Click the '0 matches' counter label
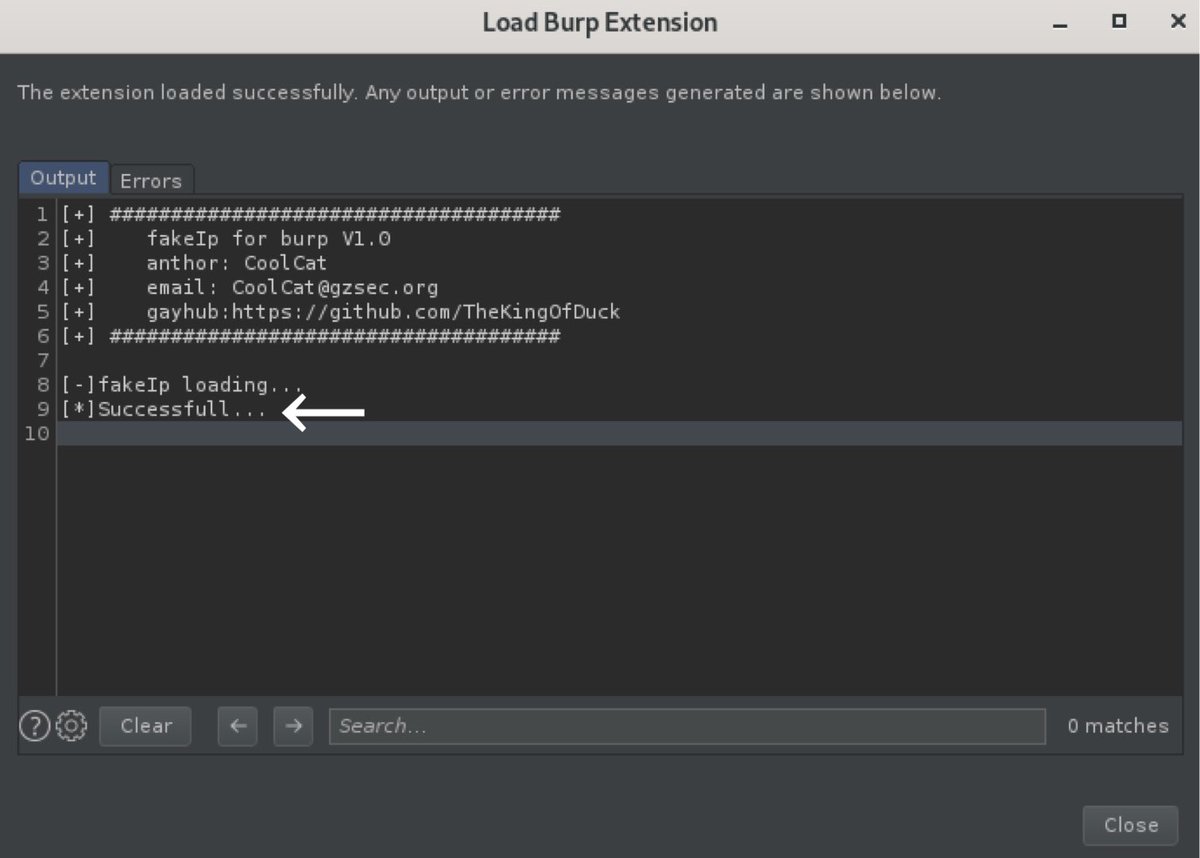Viewport: 1200px width, 858px height. point(1117,726)
